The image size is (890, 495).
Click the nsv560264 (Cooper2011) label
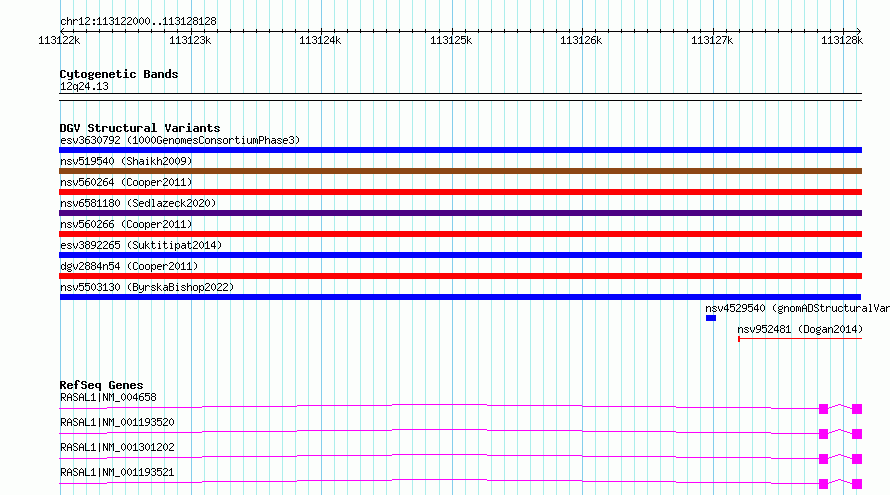126,182
